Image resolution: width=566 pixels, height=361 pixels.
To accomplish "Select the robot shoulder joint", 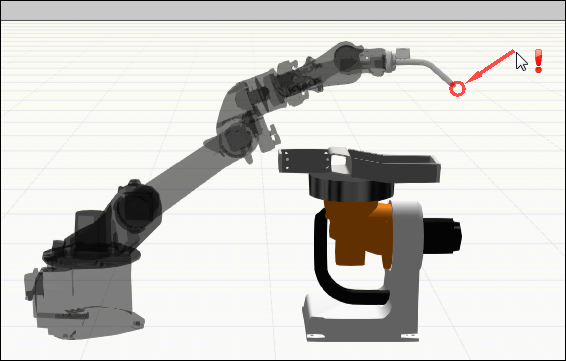I will coord(136,208).
